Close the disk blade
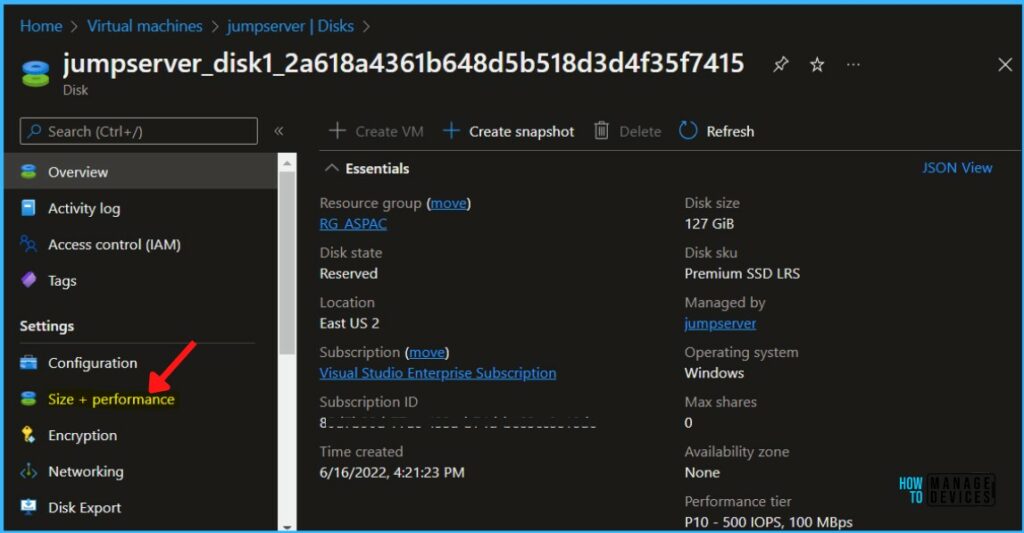This screenshot has width=1024, height=533. click(1005, 64)
